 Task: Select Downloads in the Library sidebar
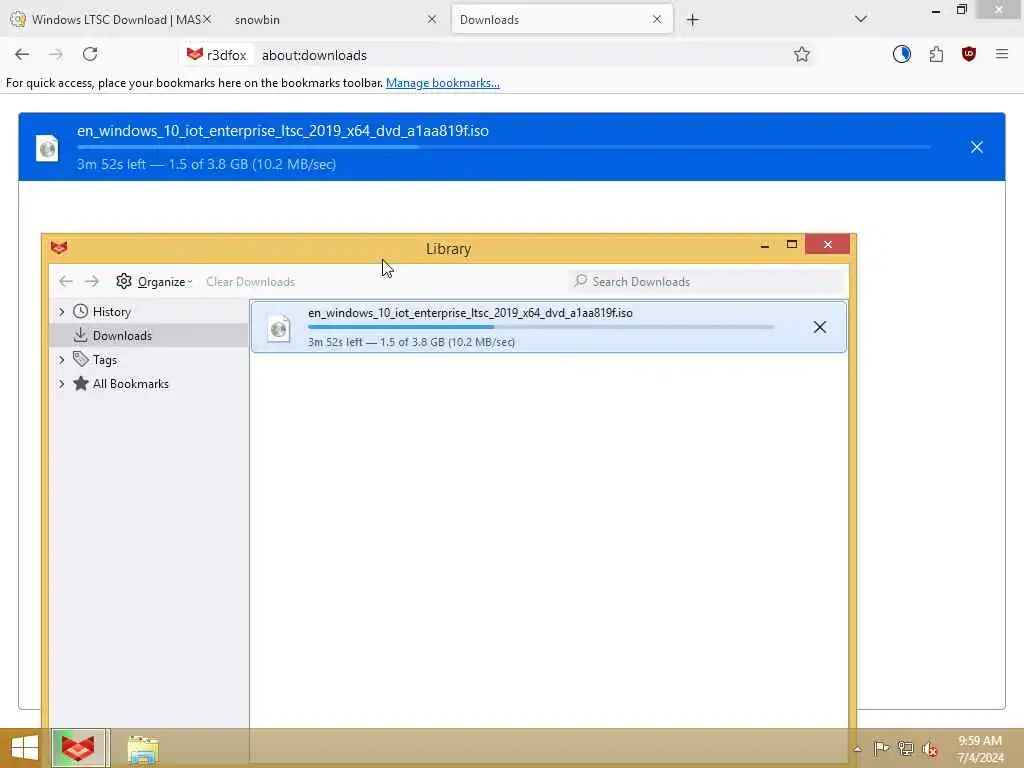pyautogui.click(x=122, y=336)
